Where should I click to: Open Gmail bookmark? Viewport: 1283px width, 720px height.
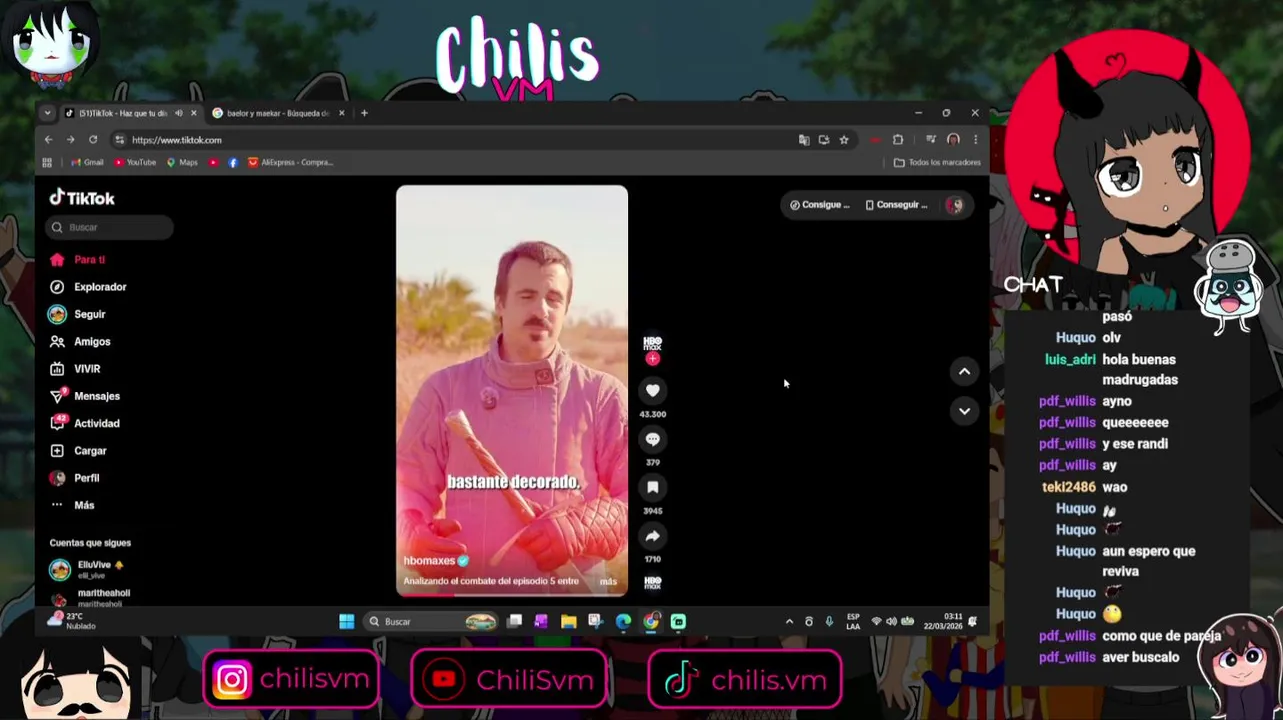coord(87,162)
